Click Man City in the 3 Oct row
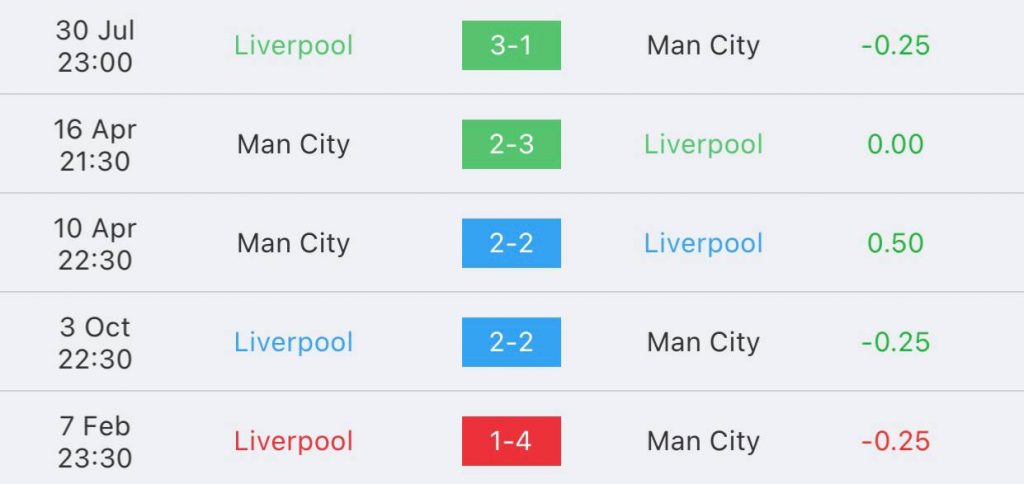Viewport: 1024px width, 484px height. point(703,342)
